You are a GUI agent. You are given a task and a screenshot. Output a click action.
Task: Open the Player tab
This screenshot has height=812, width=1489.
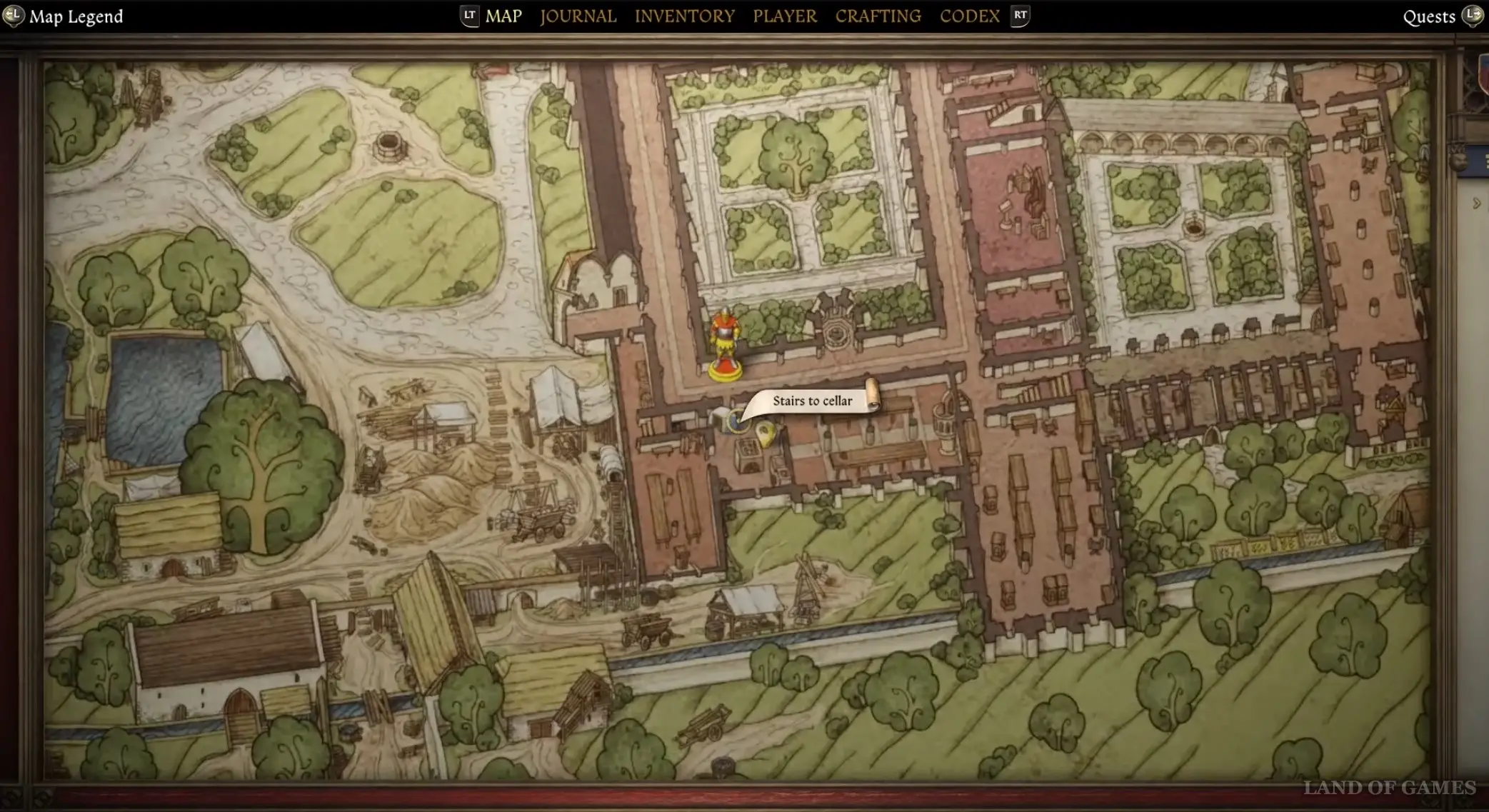pyautogui.click(x=784, y=16)
